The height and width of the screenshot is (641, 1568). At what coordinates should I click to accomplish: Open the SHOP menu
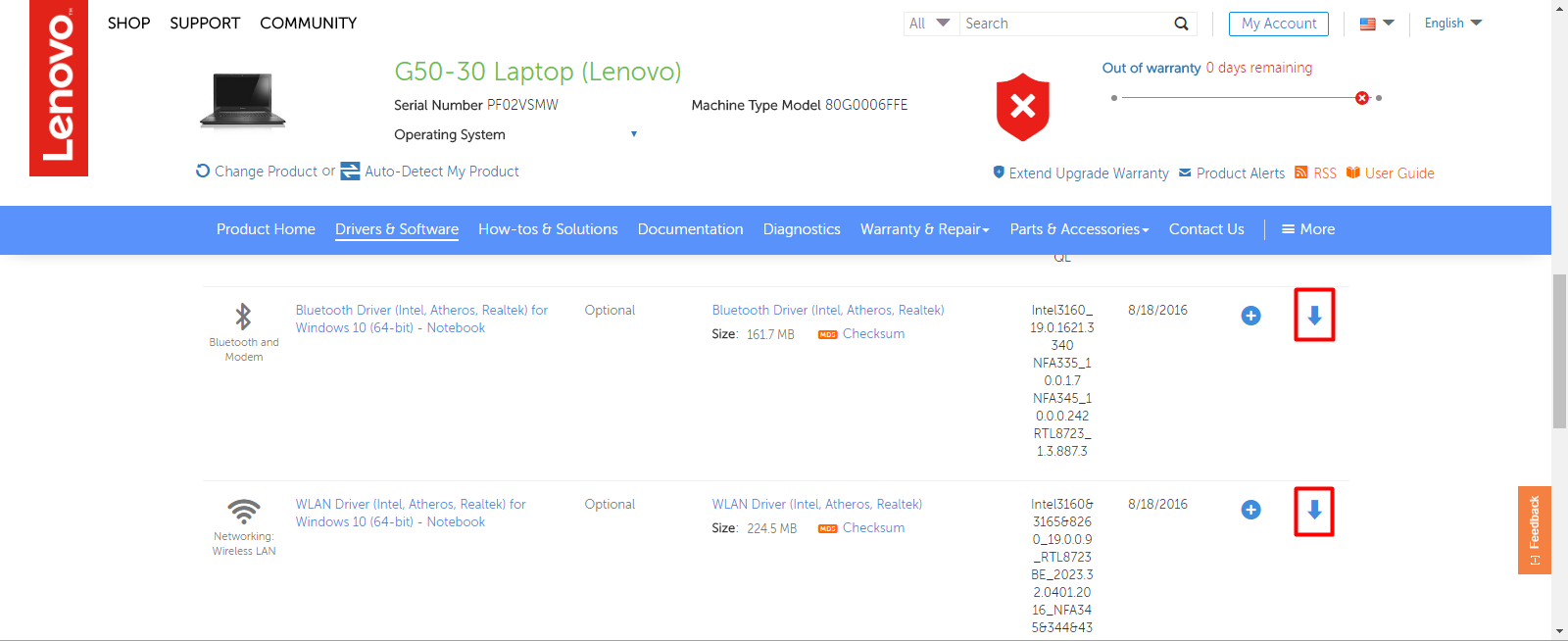[x=128, y=23]
